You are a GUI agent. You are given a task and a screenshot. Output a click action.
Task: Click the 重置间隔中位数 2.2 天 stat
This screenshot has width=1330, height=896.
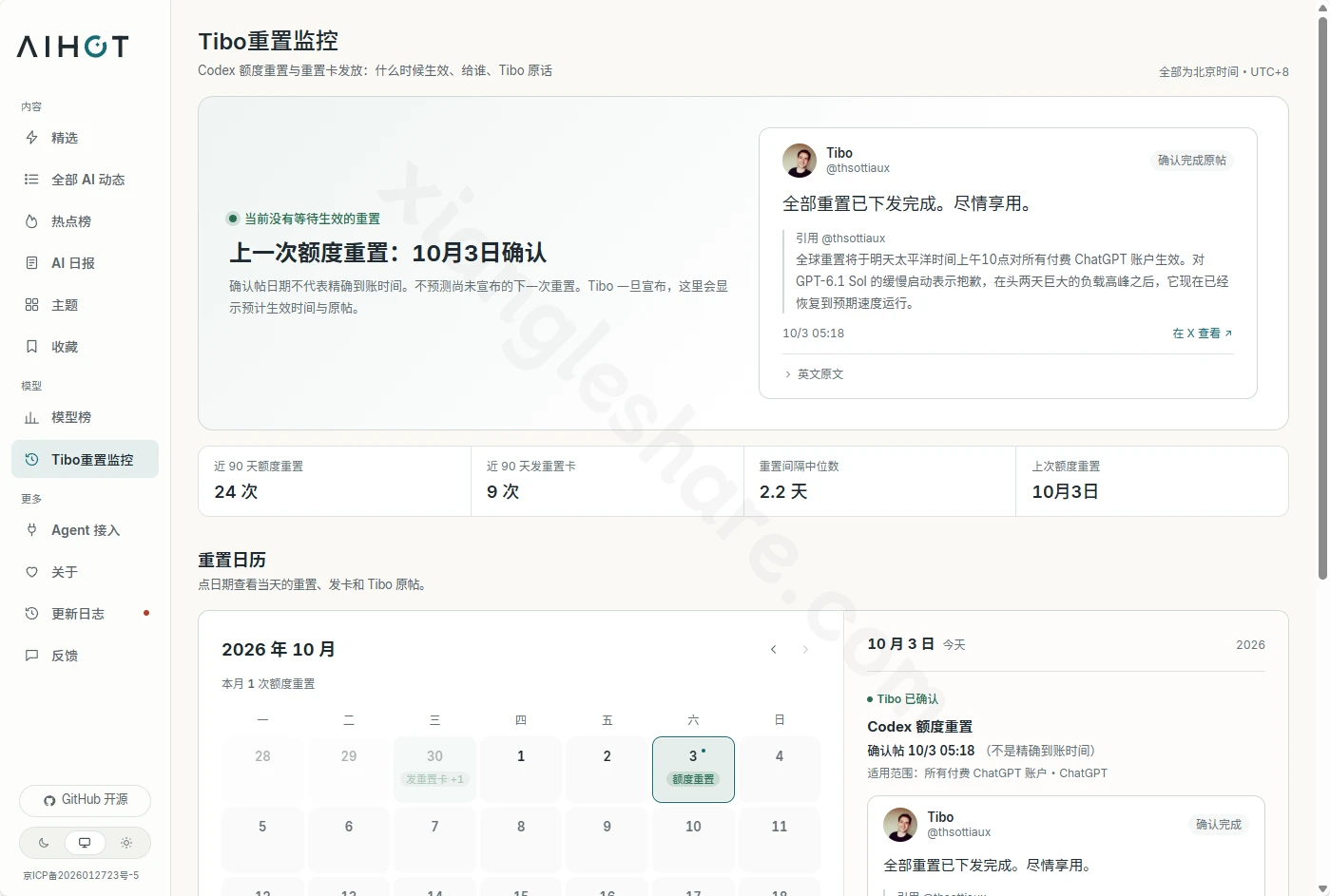click(x=879, y=481)
